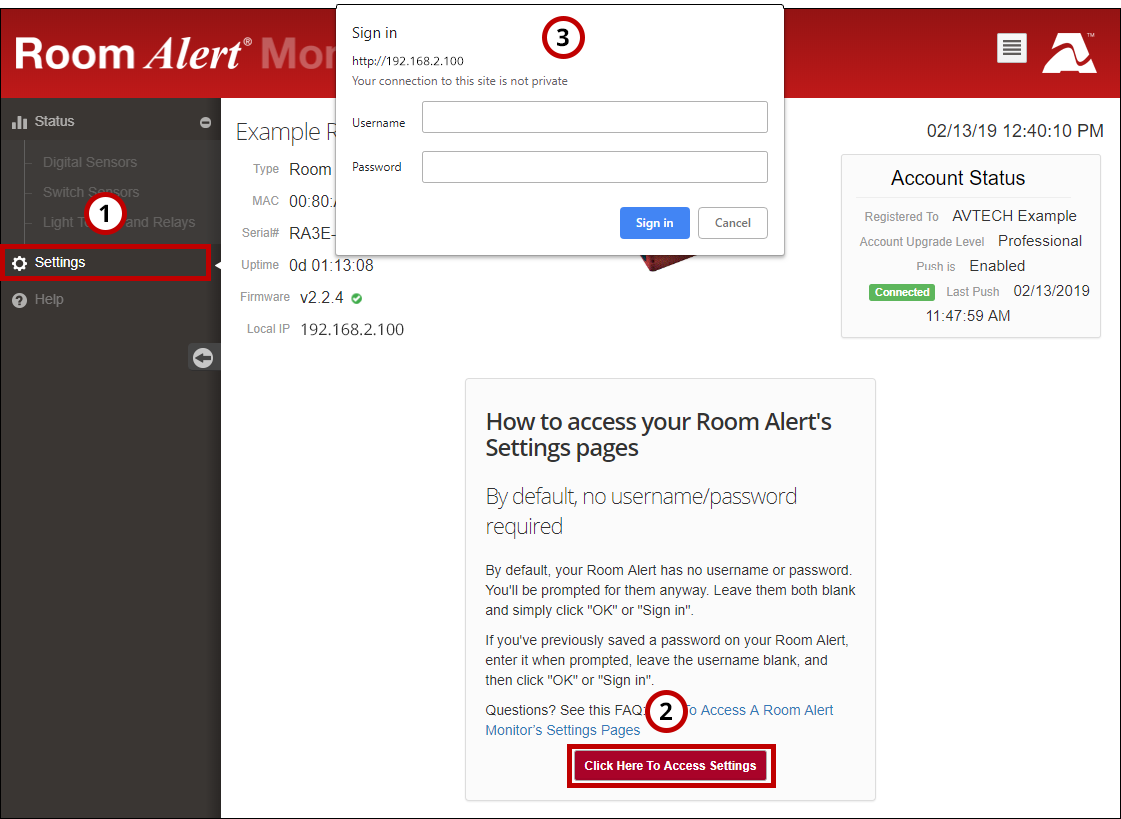The image size is (1121, 819).
Task: Click the AVTECH logo in the top-right corner
Action: click(x=1068, y=50)
